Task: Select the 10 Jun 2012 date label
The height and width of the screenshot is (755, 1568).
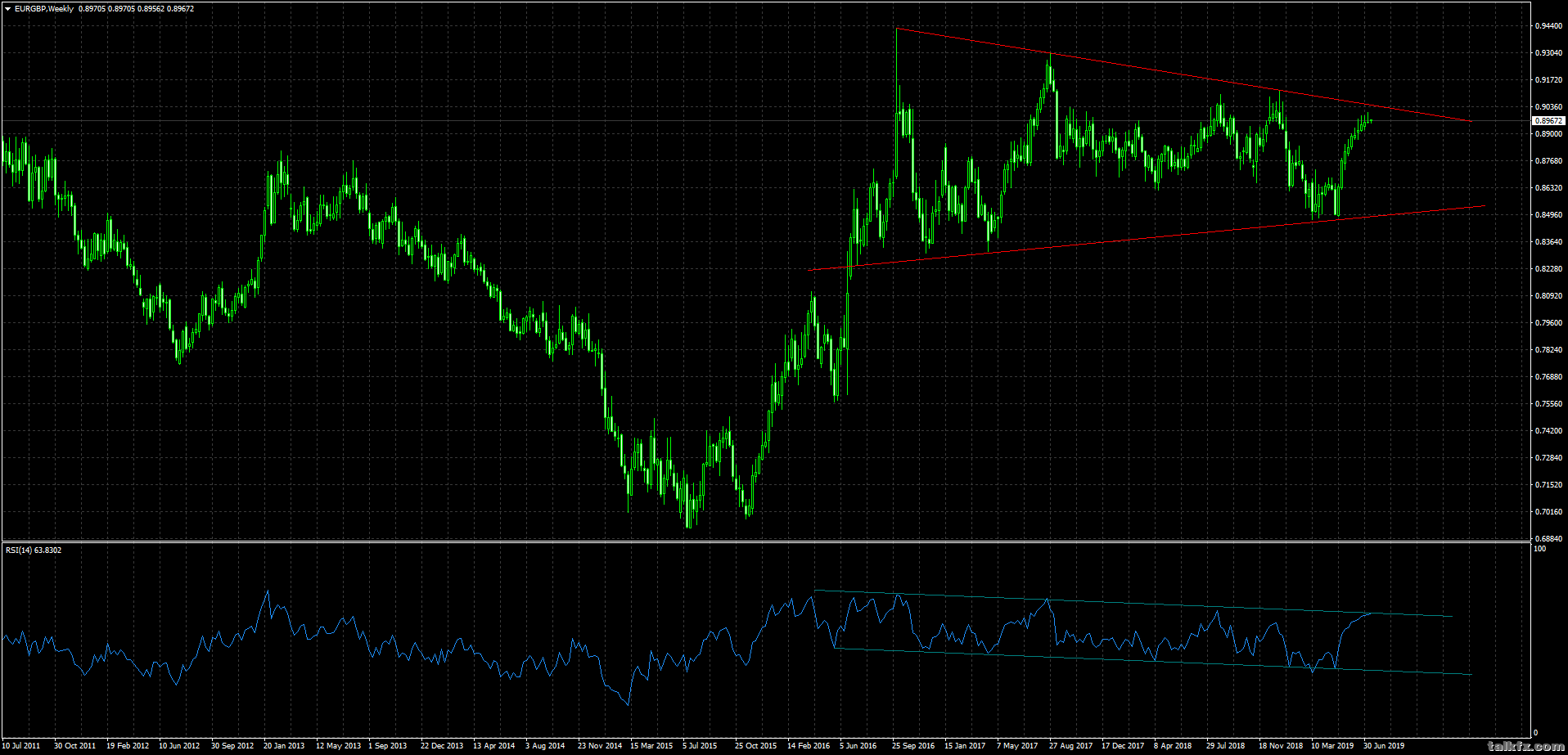Action: pyautogui.click(x=179, y=746)
